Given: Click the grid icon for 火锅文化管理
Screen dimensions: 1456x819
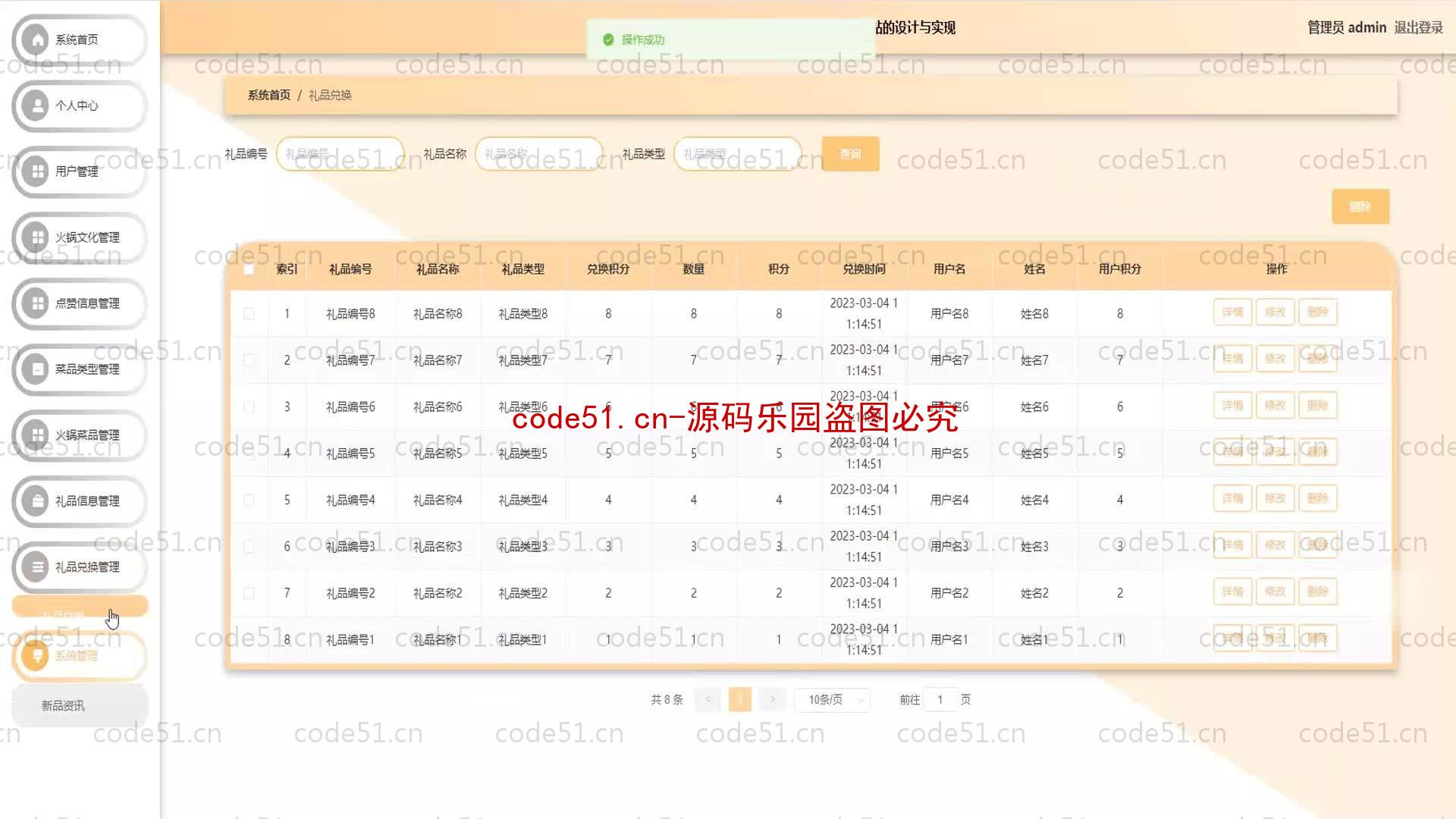Looking at the screenshot, I should pos(36,237).
